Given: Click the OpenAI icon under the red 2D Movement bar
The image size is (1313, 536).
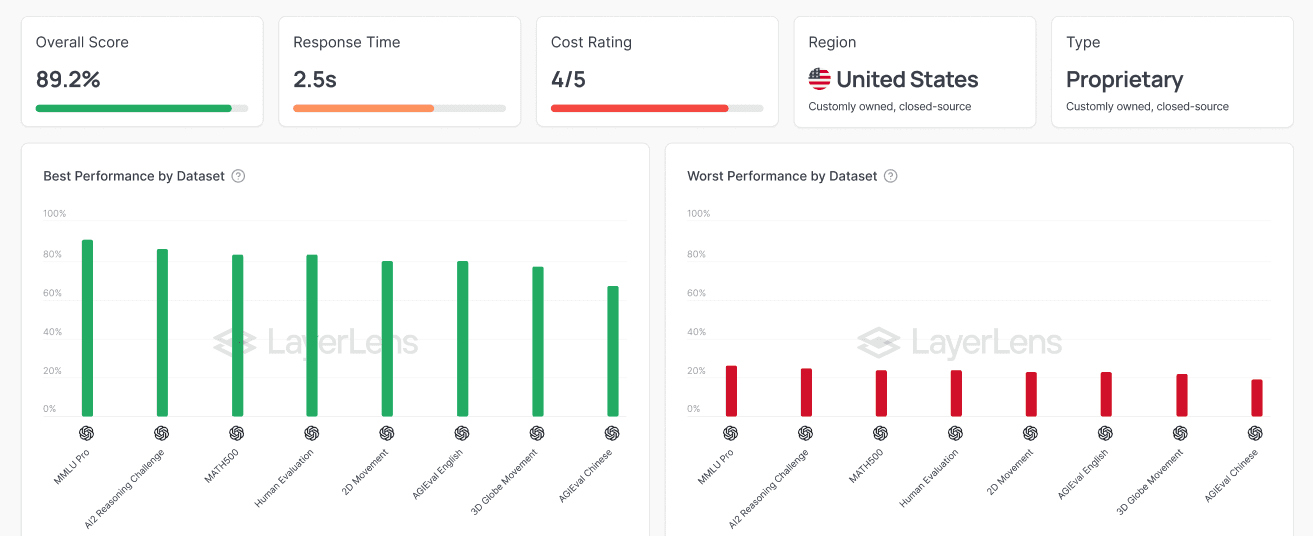Looking at the screenshot, I should coord(1031,433).
